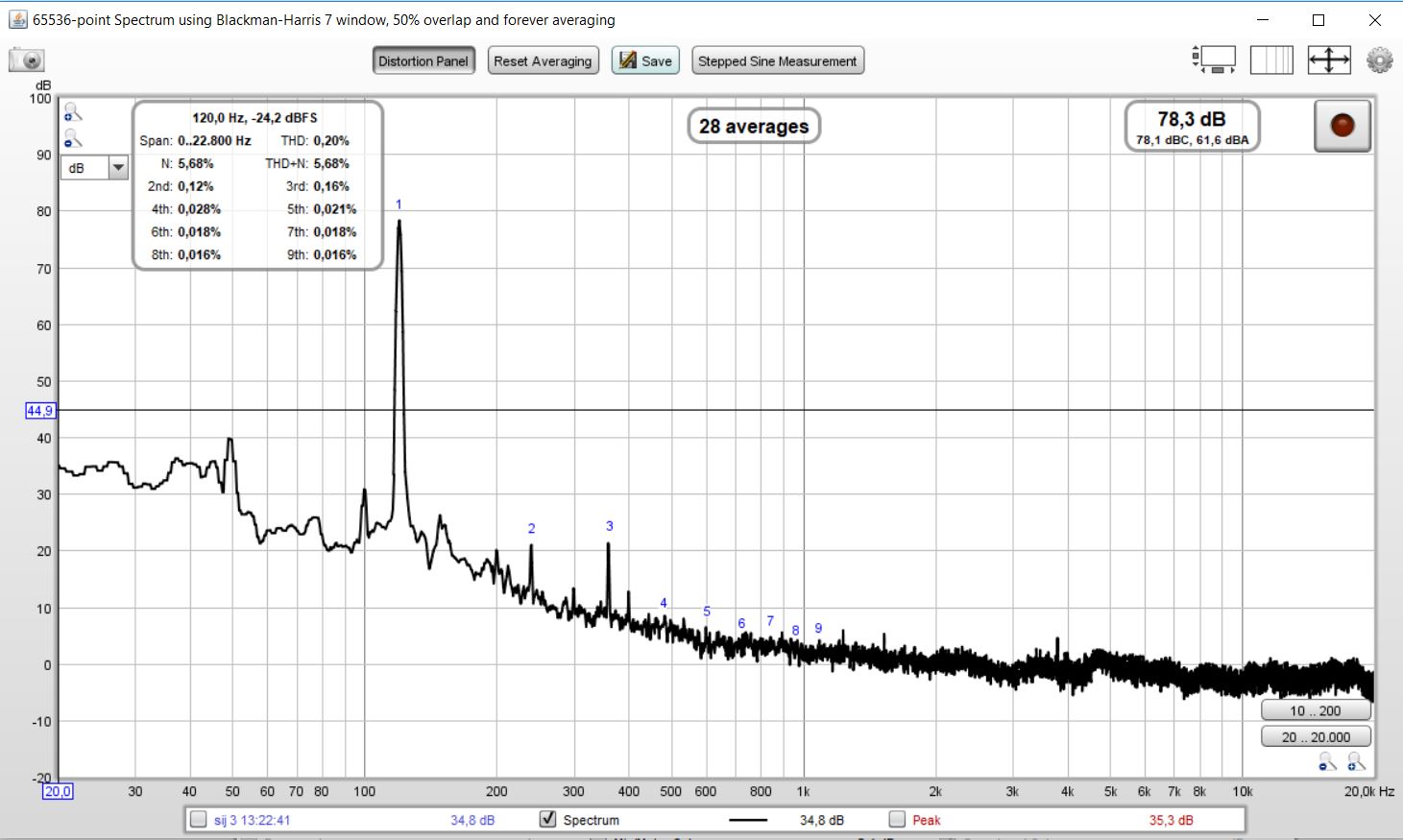Click the 35,3 dB Peak value
The width and height of the screenshot is (1403, 840).
click(1172, 820)
